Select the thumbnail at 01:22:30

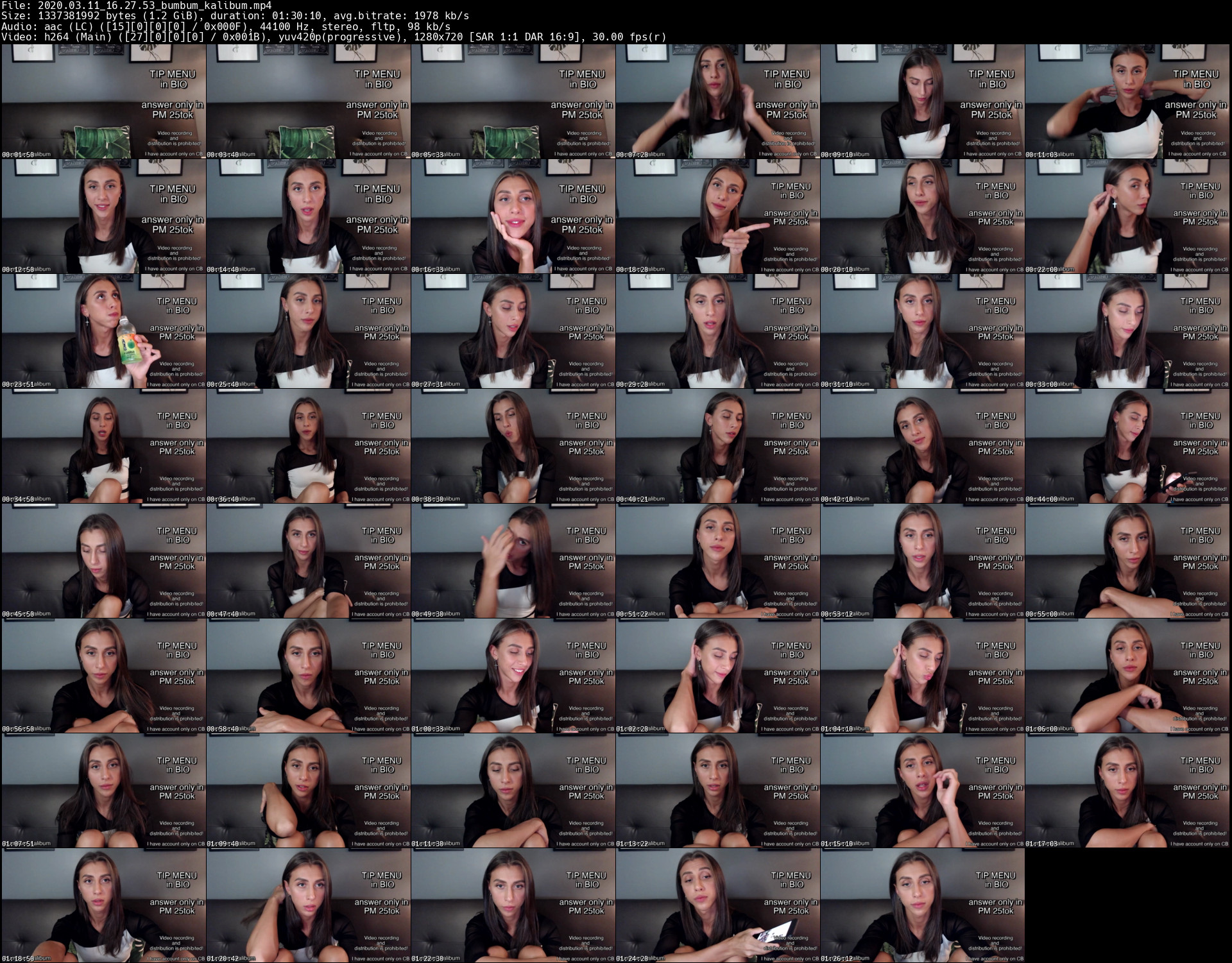click(x=513, y=905)
